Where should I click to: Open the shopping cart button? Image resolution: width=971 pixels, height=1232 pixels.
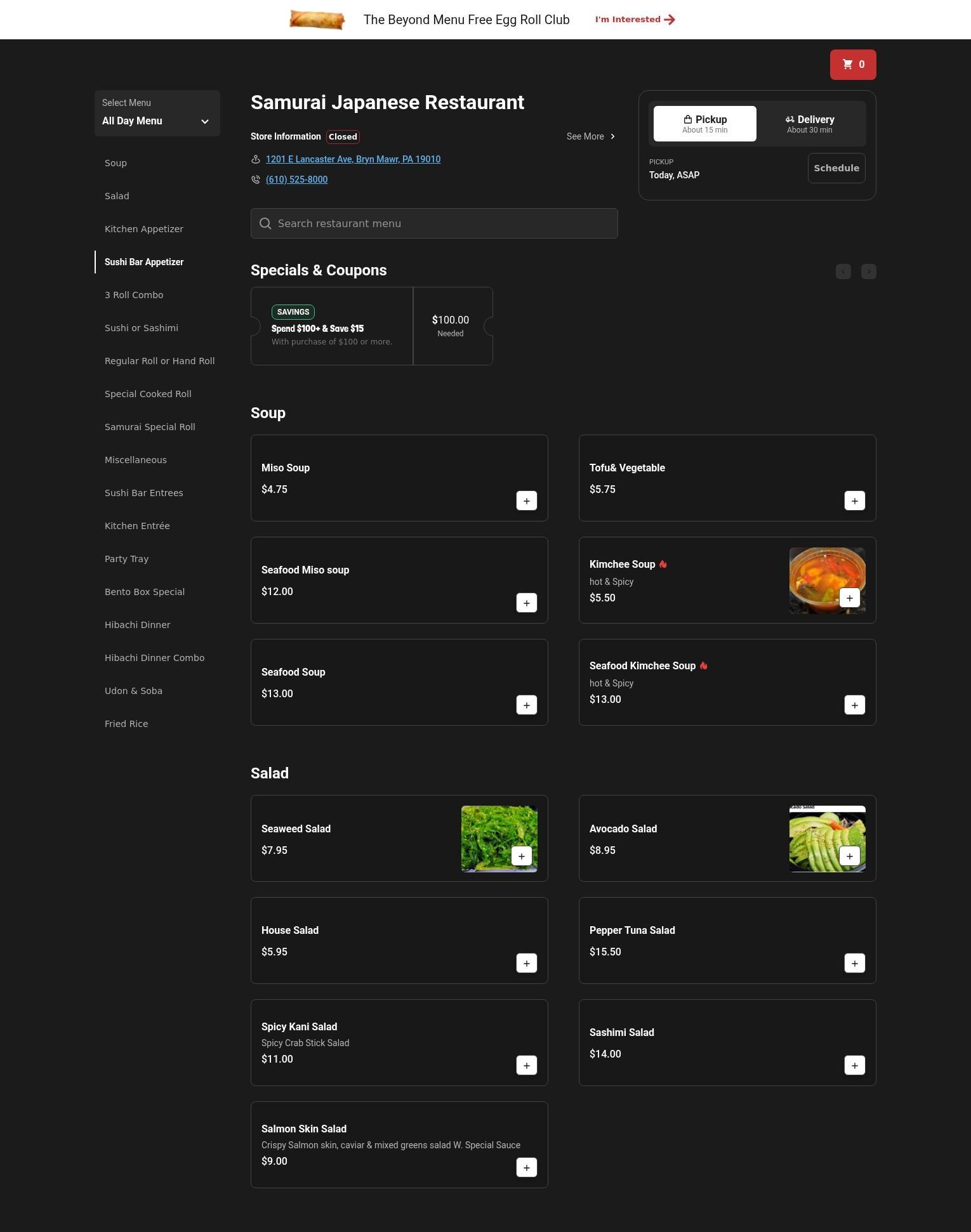852,65
